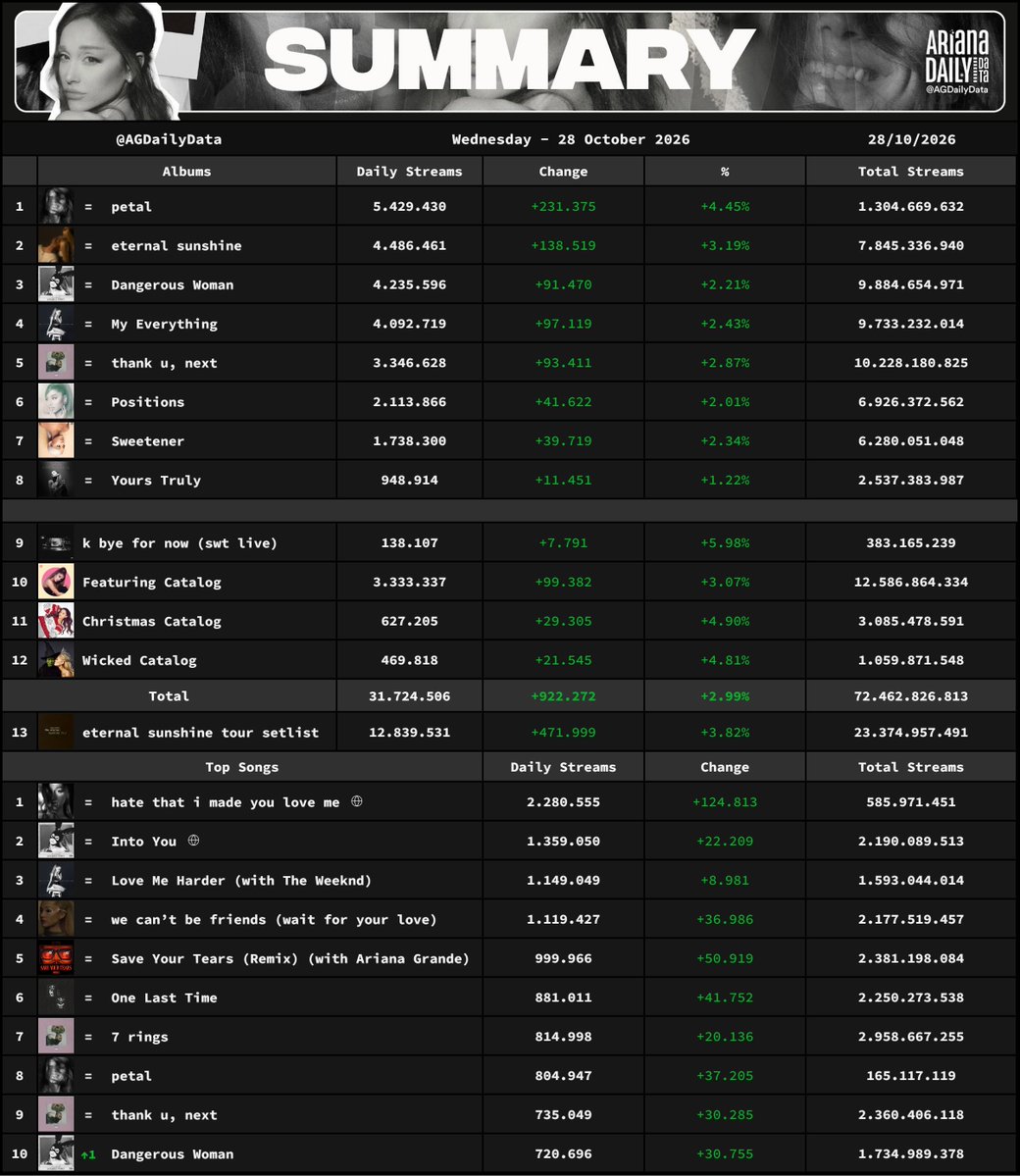Click petal daily streams value 5.429.430

(410, 206)
